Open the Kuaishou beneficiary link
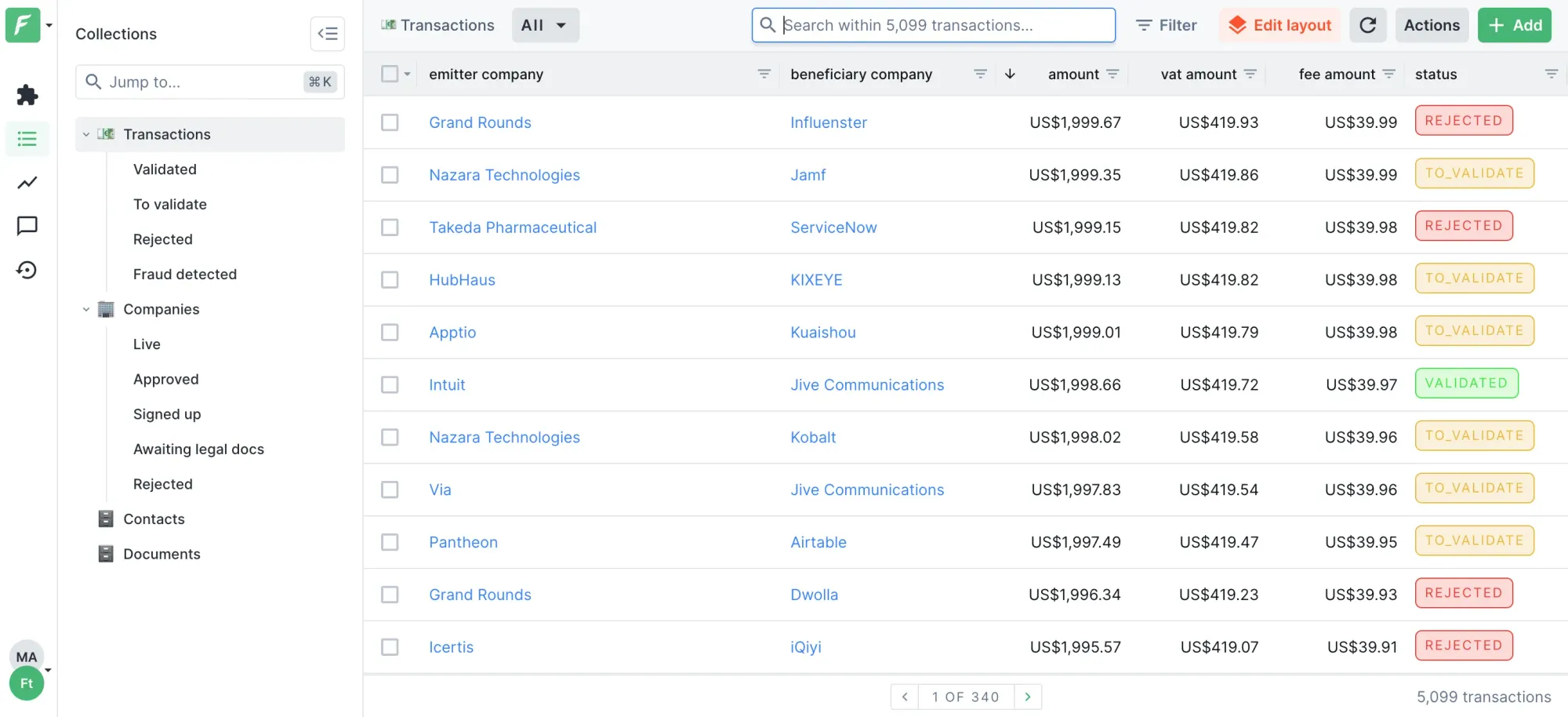This screenshot has height=717, width=1568. [823, 333]
